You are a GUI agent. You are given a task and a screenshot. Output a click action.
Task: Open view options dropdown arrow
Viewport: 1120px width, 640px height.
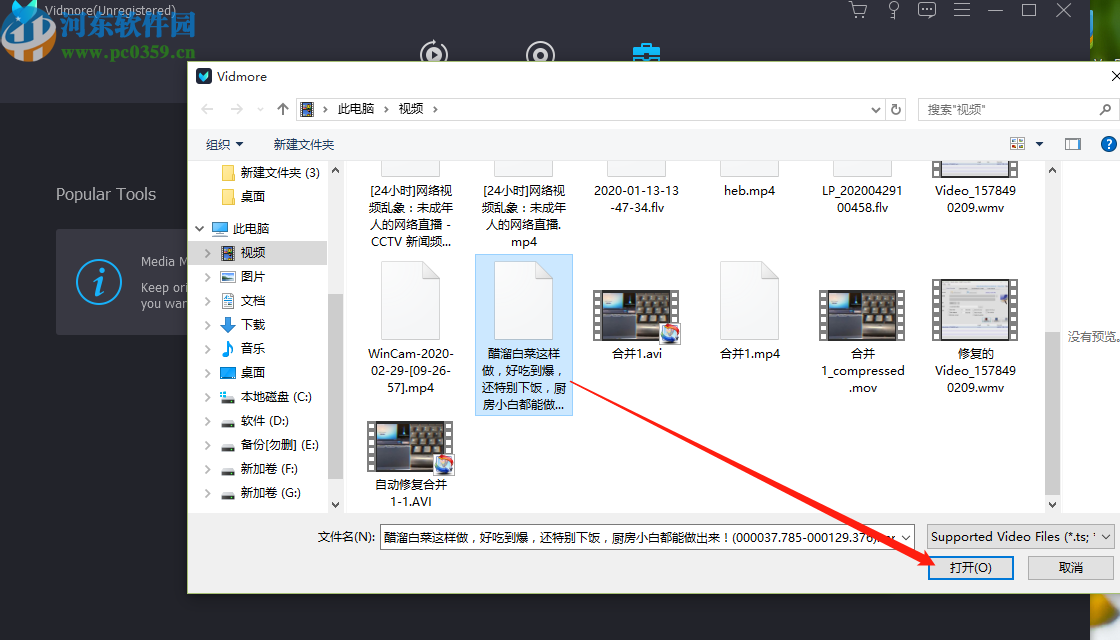point(1039,144)
